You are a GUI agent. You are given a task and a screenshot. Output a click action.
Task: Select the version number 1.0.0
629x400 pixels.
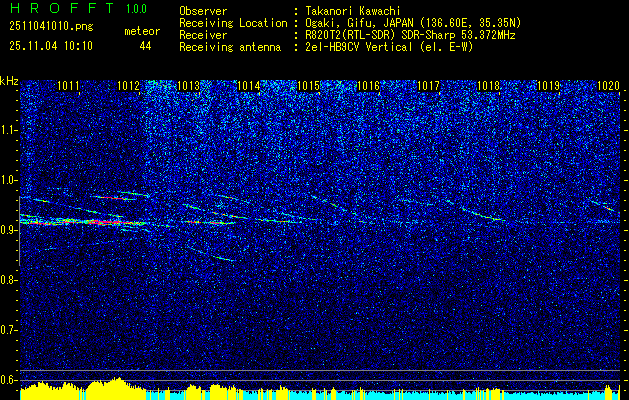coord(136,8)
